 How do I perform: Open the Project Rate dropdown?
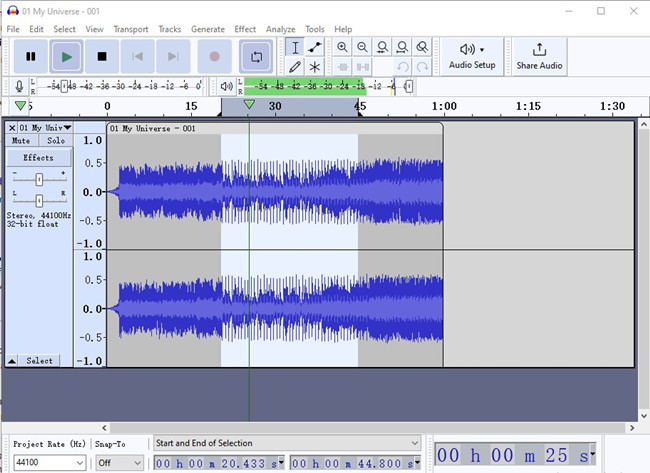coord(49,462)
